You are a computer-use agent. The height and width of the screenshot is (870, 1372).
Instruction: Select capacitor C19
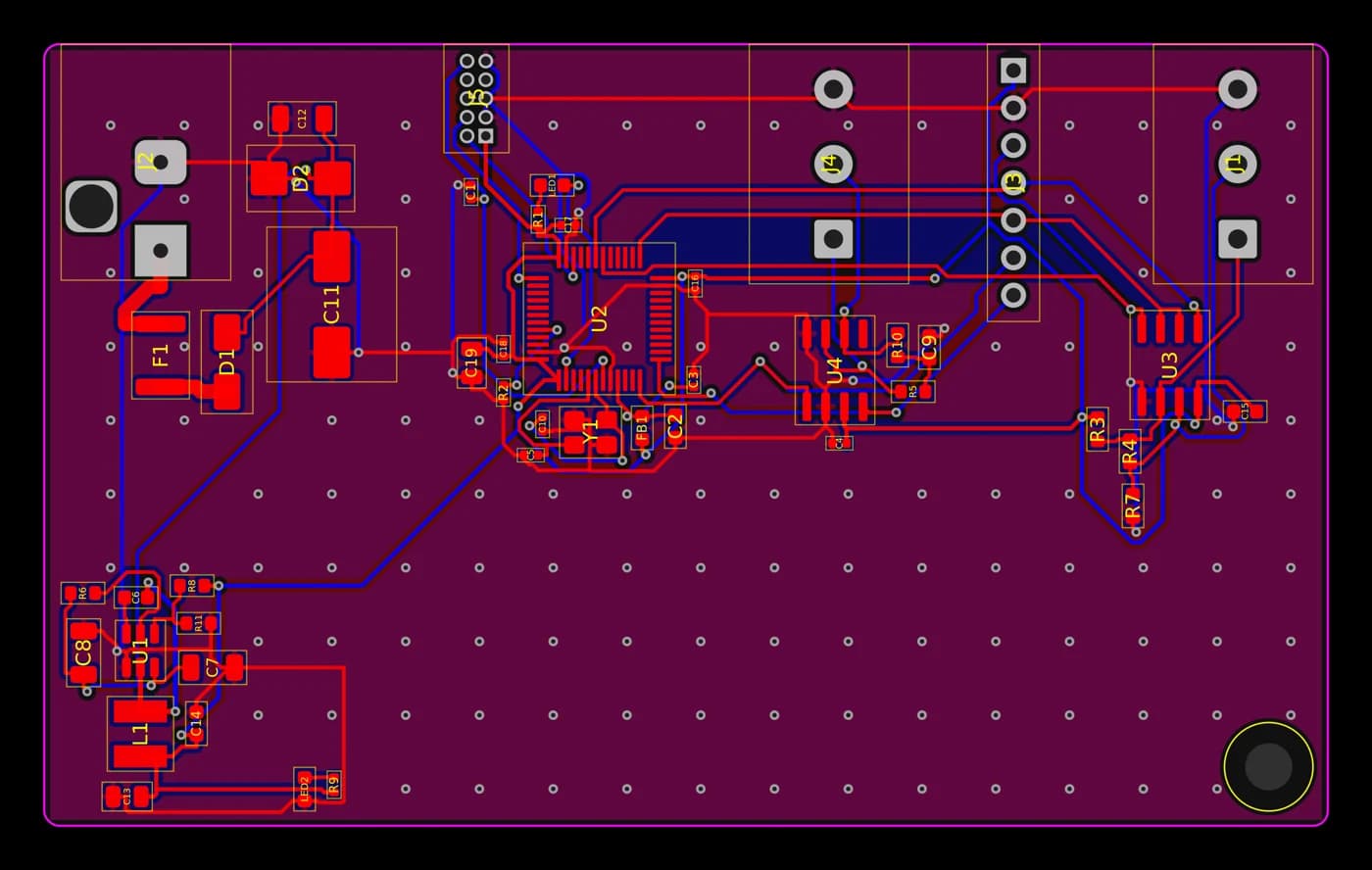pyautogui.click(x=471, y=362)
